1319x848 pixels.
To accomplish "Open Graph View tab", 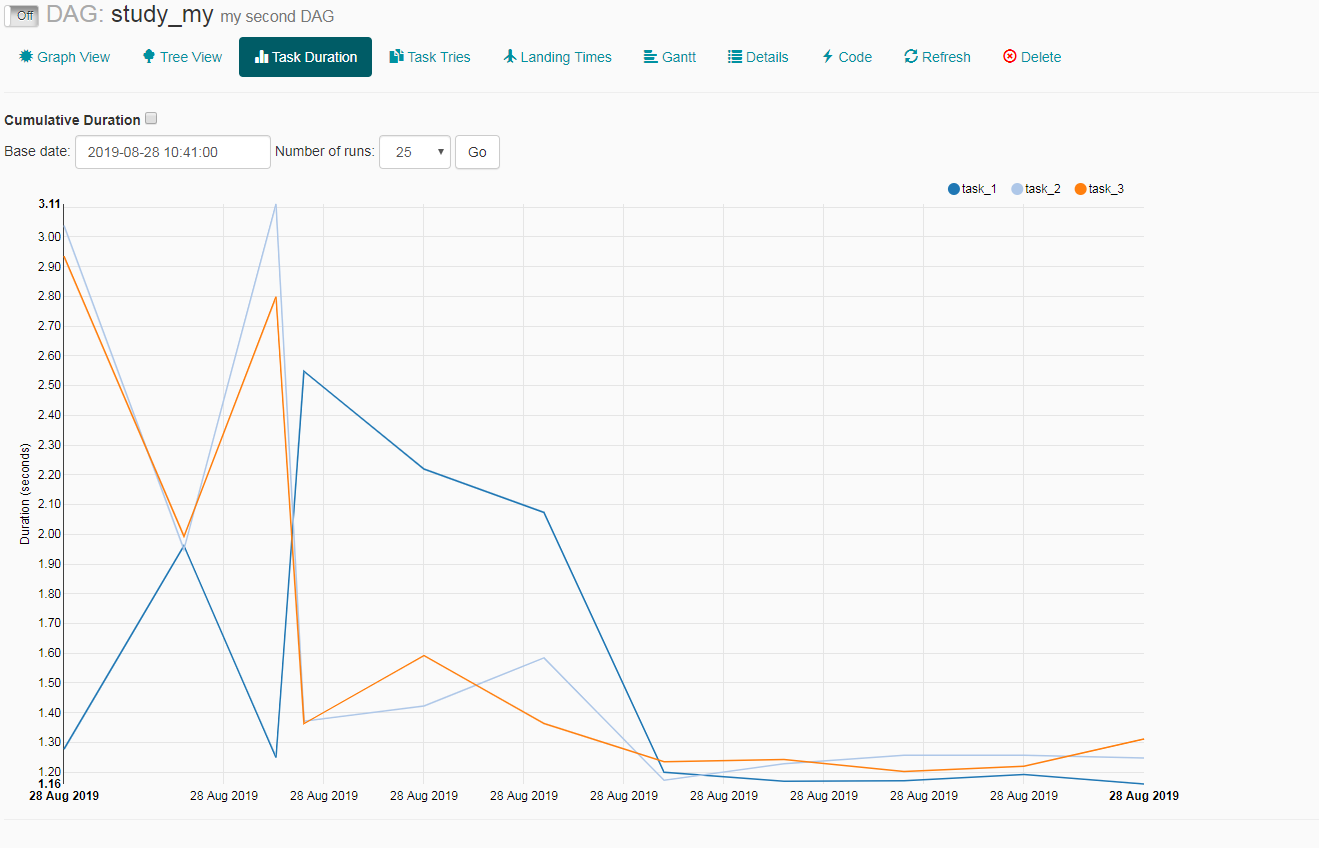I will tap(64, 57).
